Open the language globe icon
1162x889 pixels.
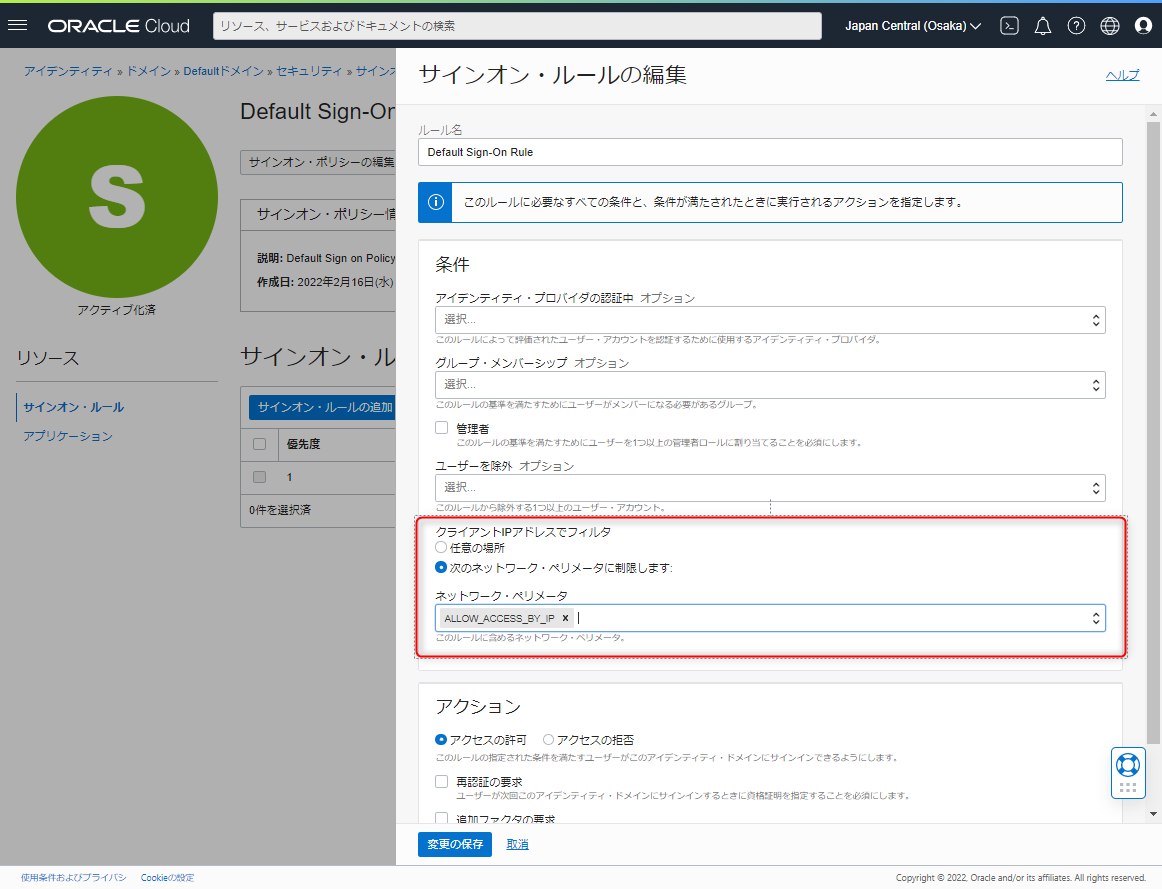coord(1109,26)
